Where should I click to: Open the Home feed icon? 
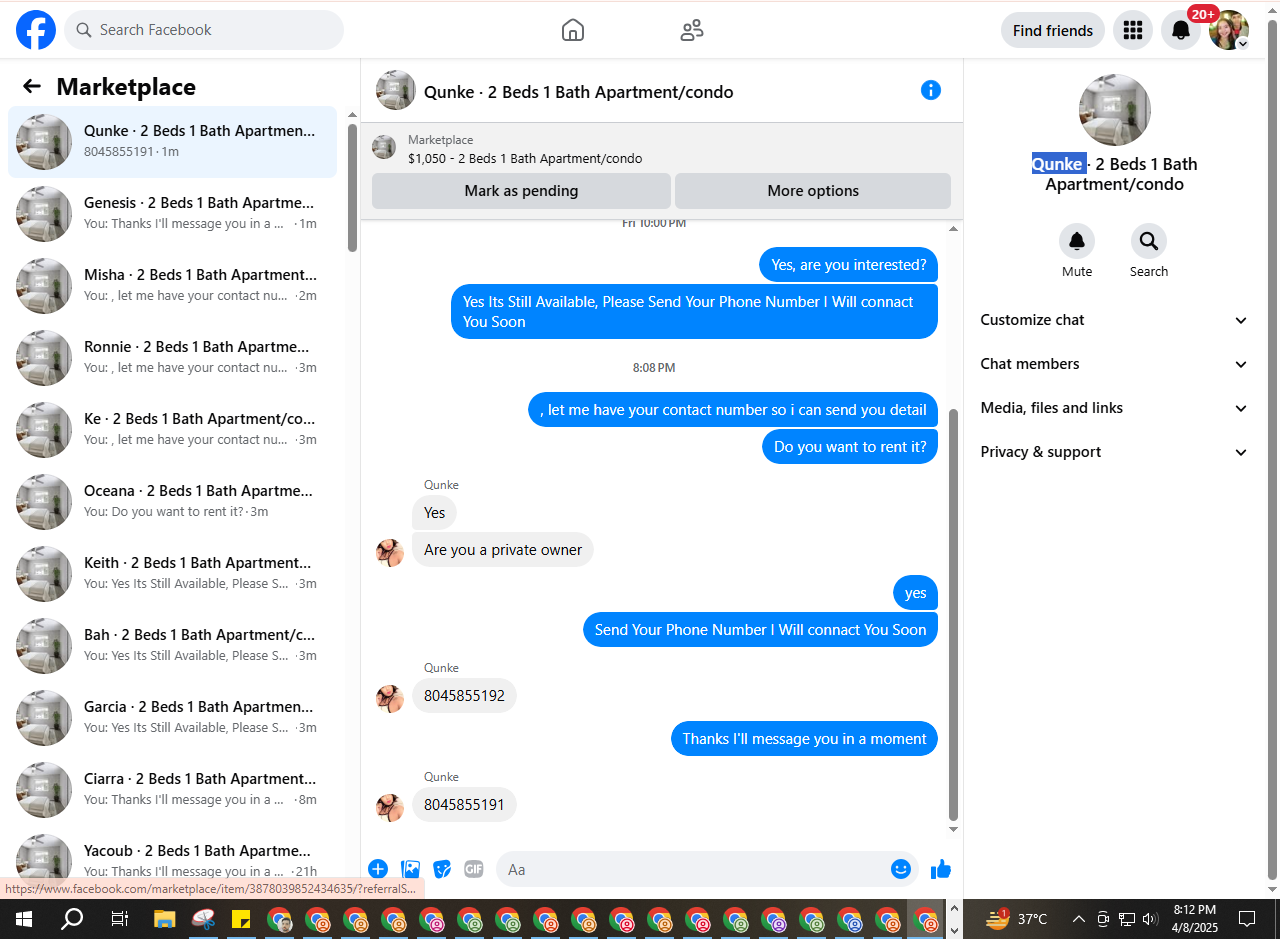click(x=573, y=30)
